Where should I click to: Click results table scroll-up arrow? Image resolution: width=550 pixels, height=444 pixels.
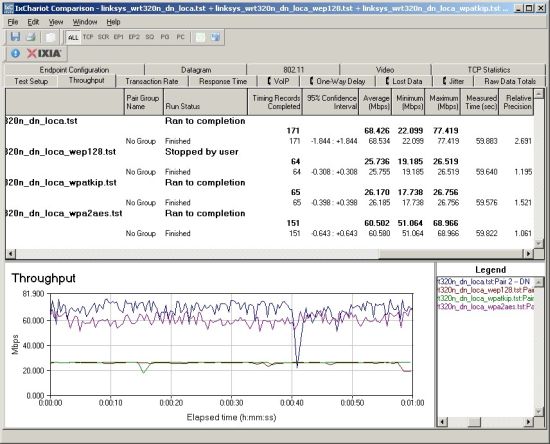pos(539,94)
